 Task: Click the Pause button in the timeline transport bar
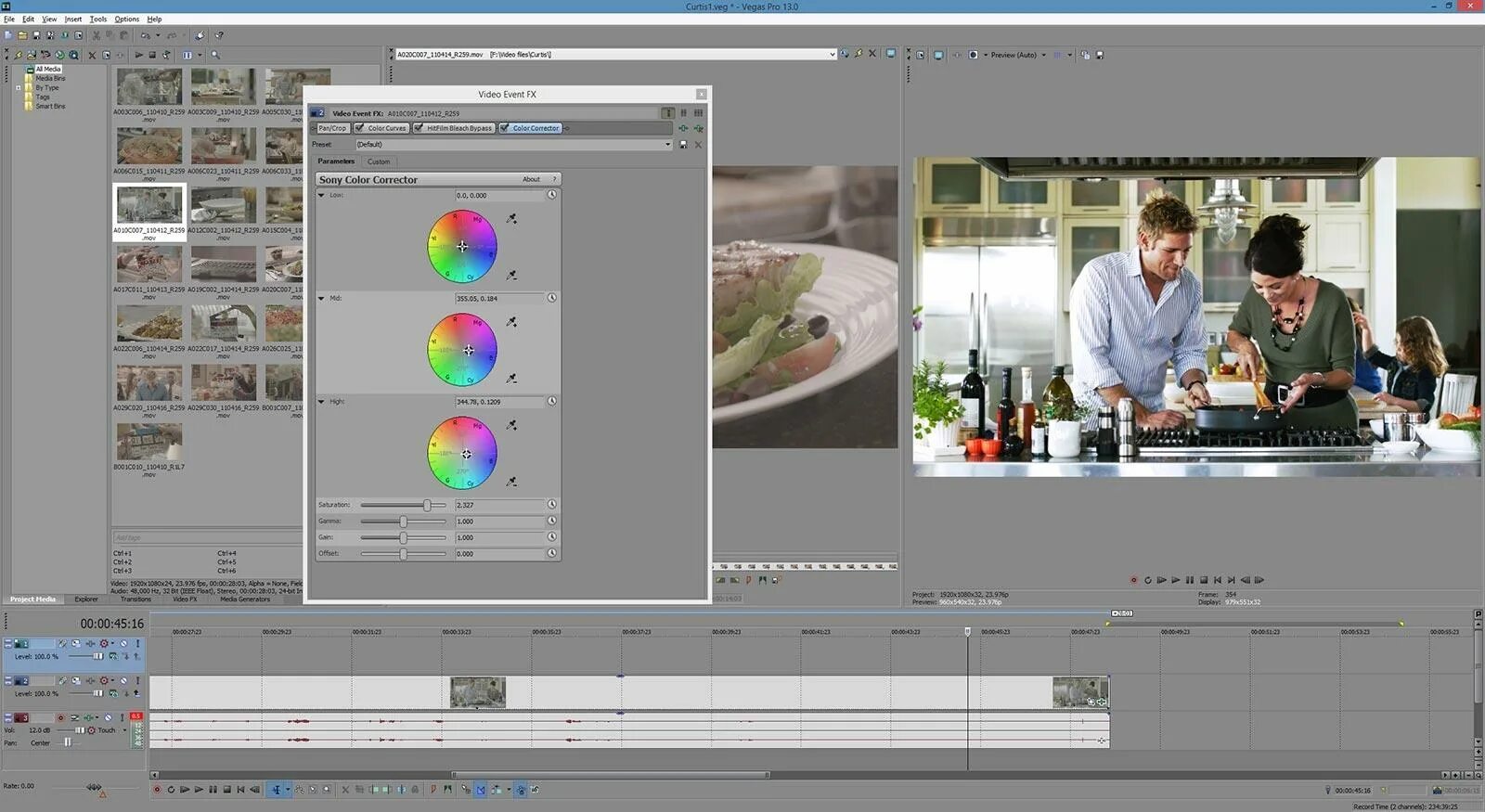[213, 790]
